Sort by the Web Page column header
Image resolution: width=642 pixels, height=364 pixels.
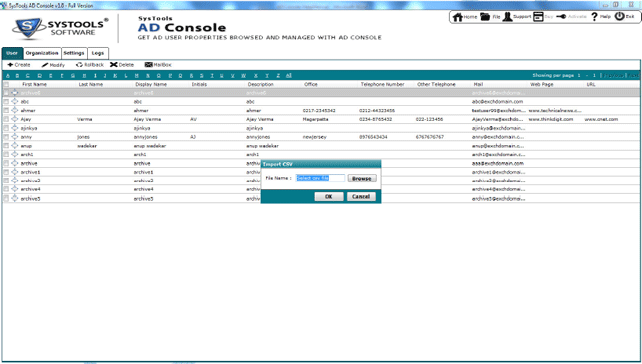(x=542, y=84)
